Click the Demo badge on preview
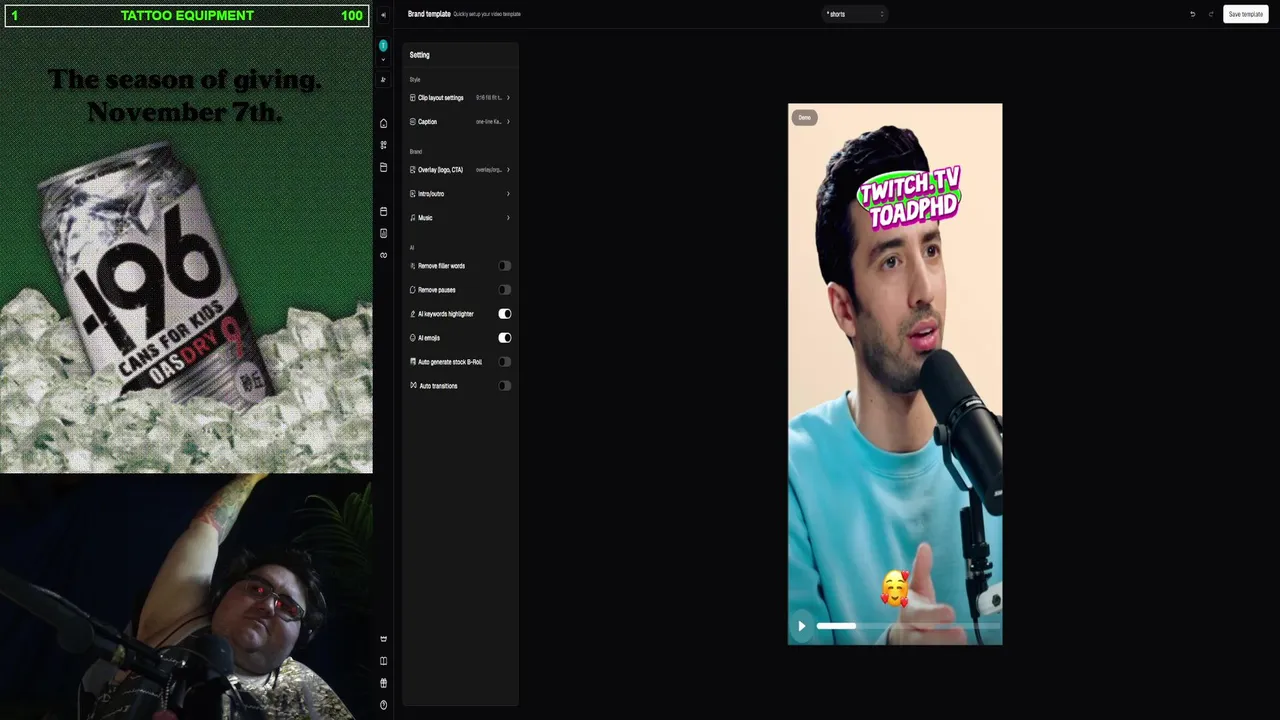Viewport: 1280px width, 720px height. 805,118
